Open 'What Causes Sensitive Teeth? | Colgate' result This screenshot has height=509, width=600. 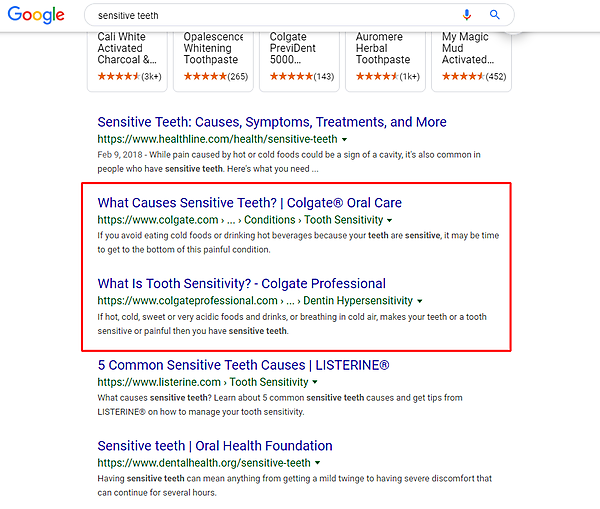pyautogui.click(x=249, y=203)
